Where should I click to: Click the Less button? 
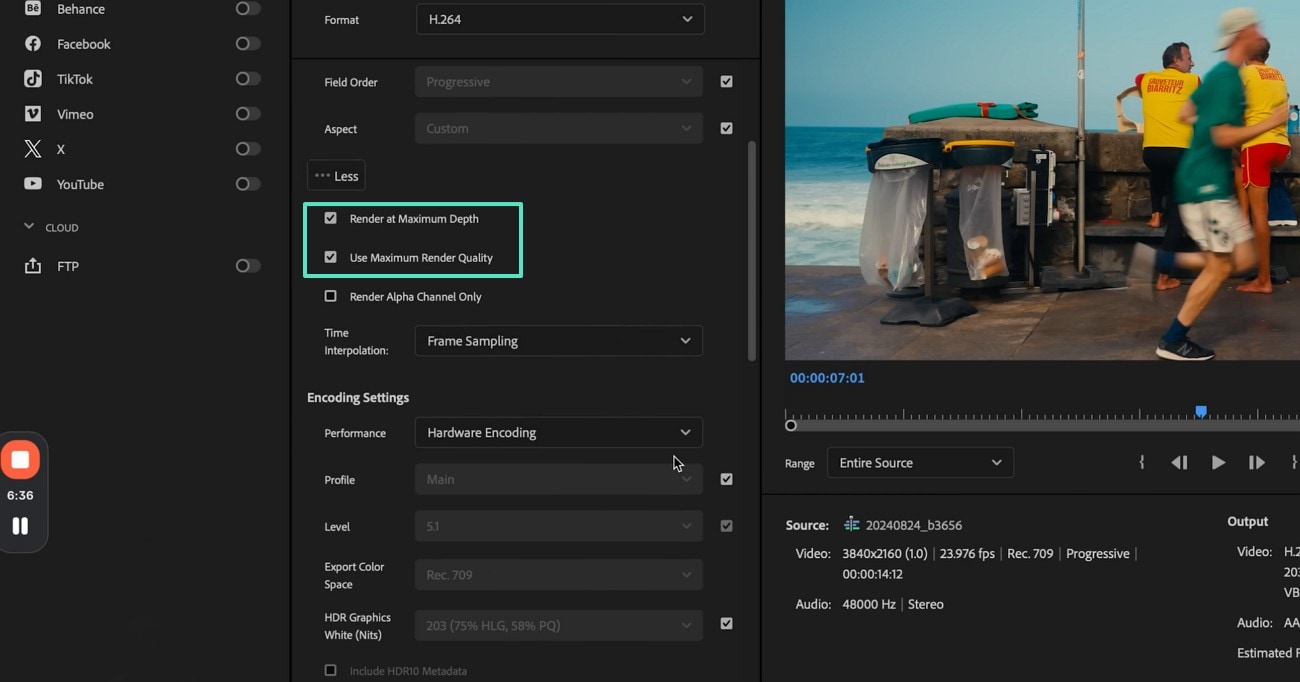pos(336,176)
